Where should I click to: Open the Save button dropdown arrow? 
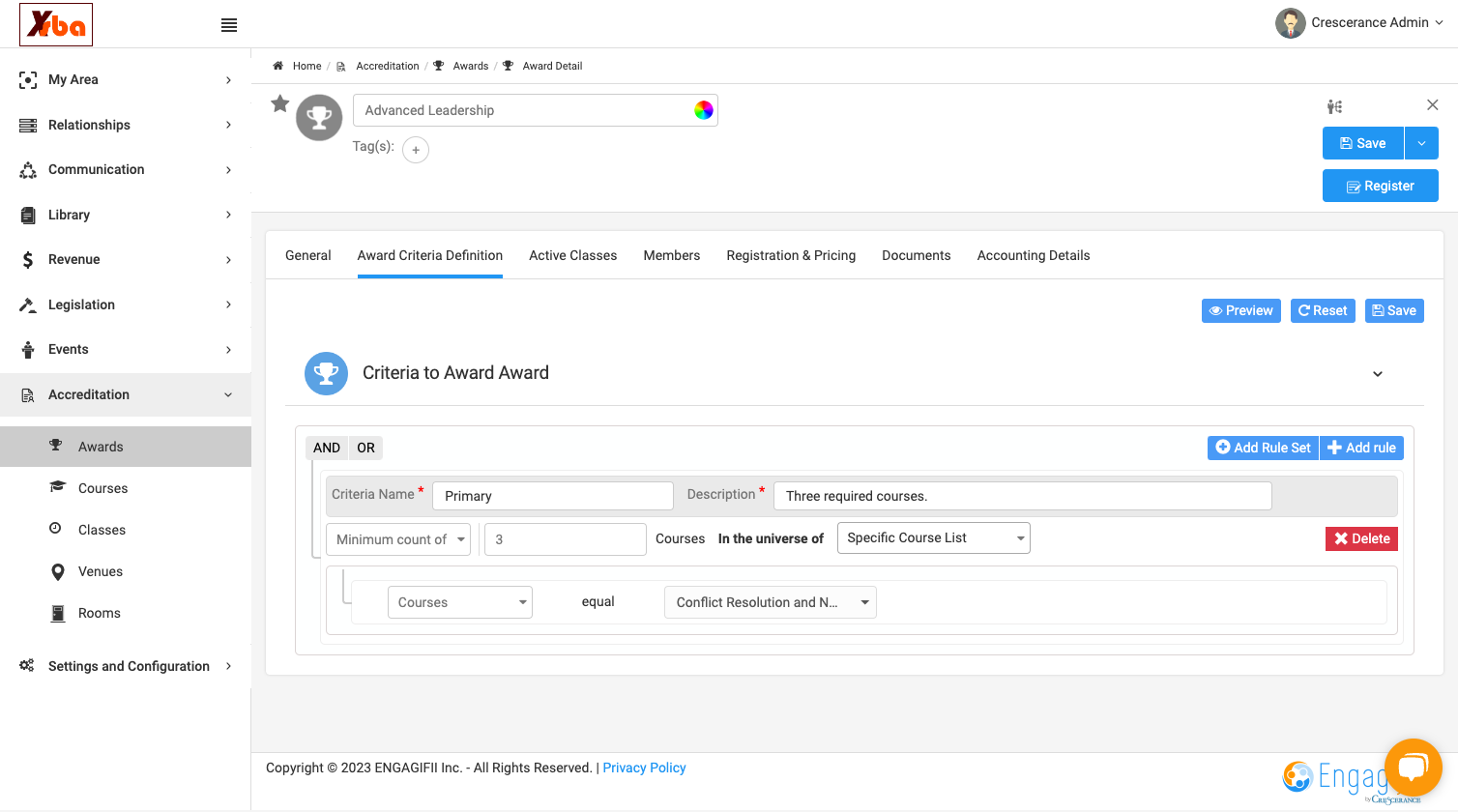click(1421, 143)
